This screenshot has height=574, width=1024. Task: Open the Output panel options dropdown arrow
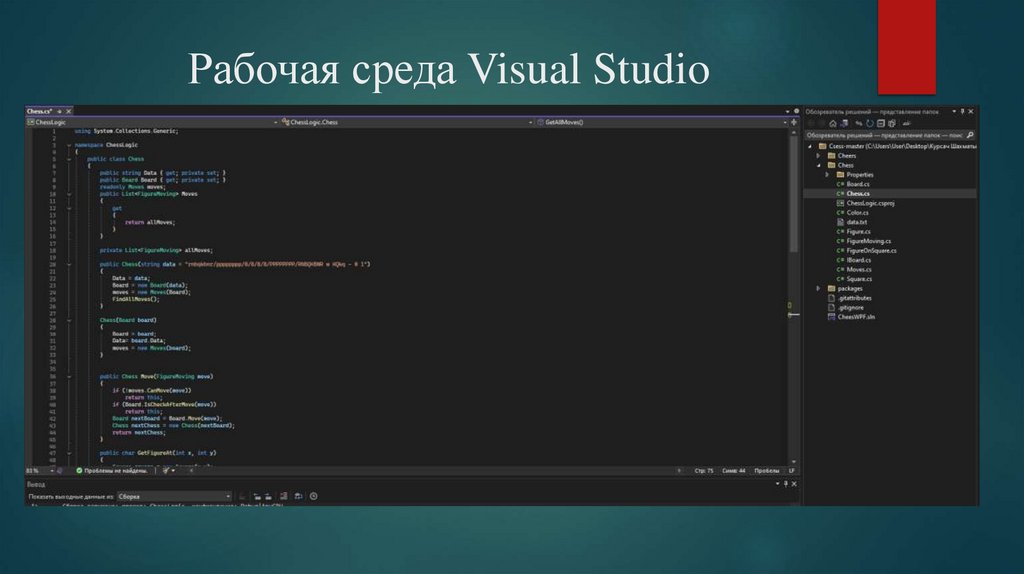coord(777,484)
